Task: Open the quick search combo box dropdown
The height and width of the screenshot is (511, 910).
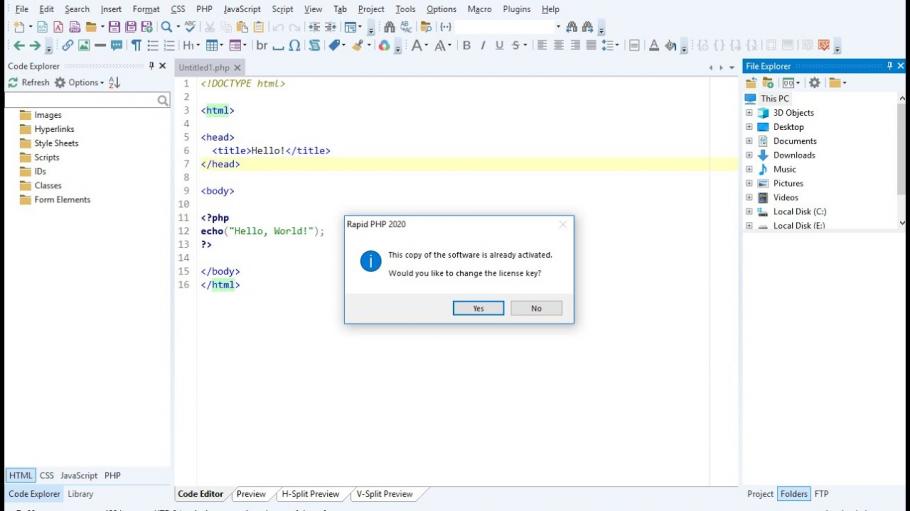Action: click(x=558, y=27)
